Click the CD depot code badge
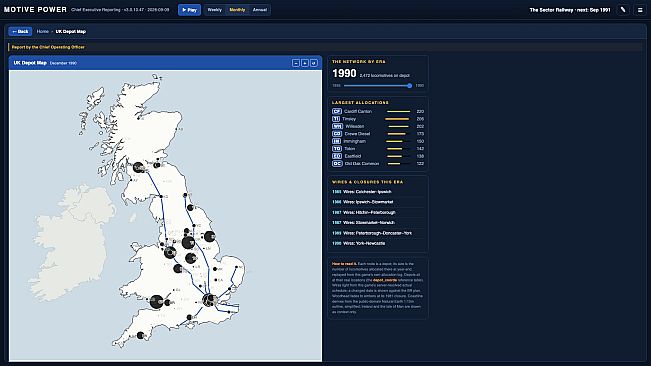The height and width of the screenshot is (366, 651). pyautogui.click(x=337, y=134)
